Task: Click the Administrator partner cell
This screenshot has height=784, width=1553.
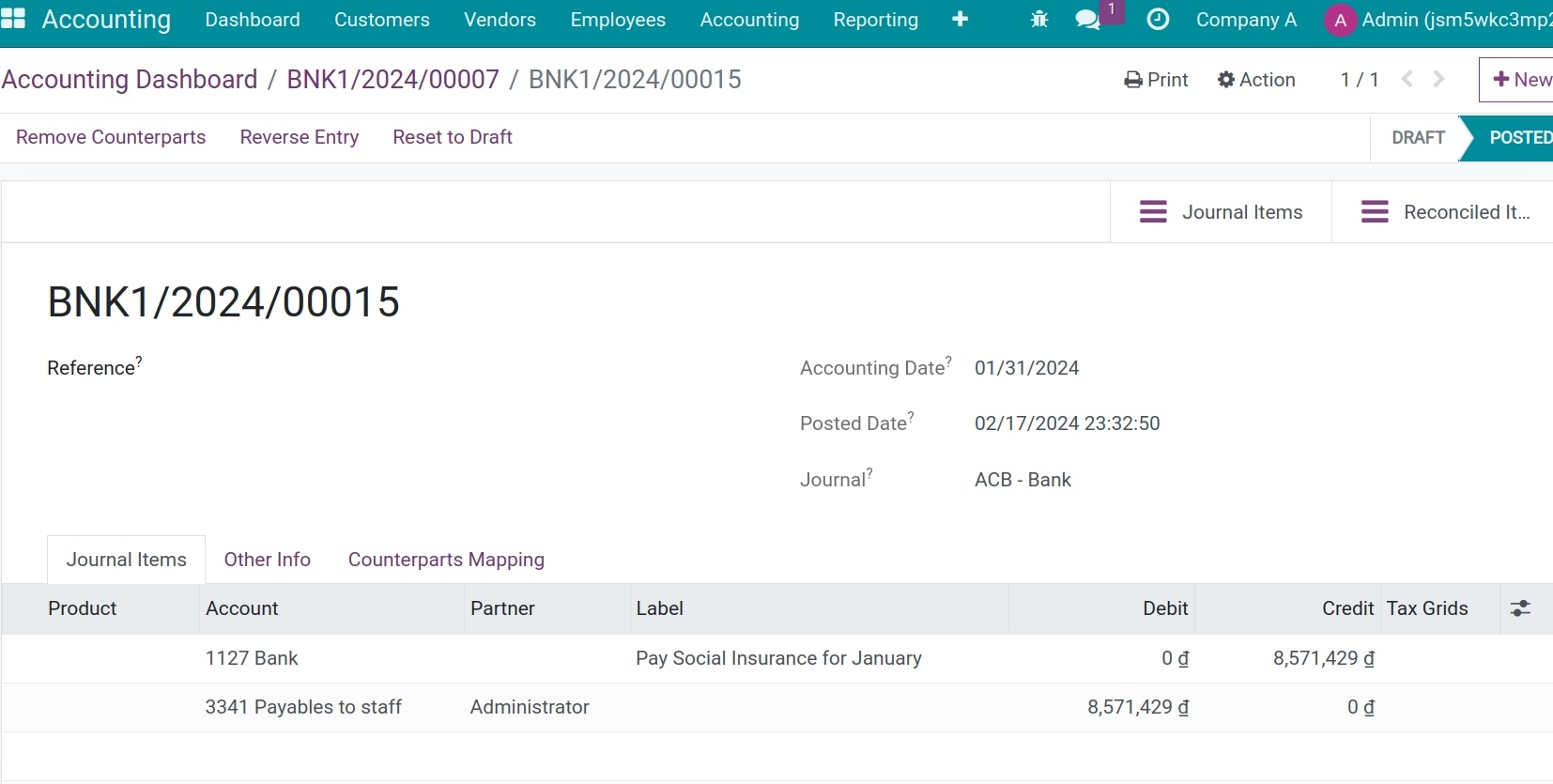Action: click(530, 707)
